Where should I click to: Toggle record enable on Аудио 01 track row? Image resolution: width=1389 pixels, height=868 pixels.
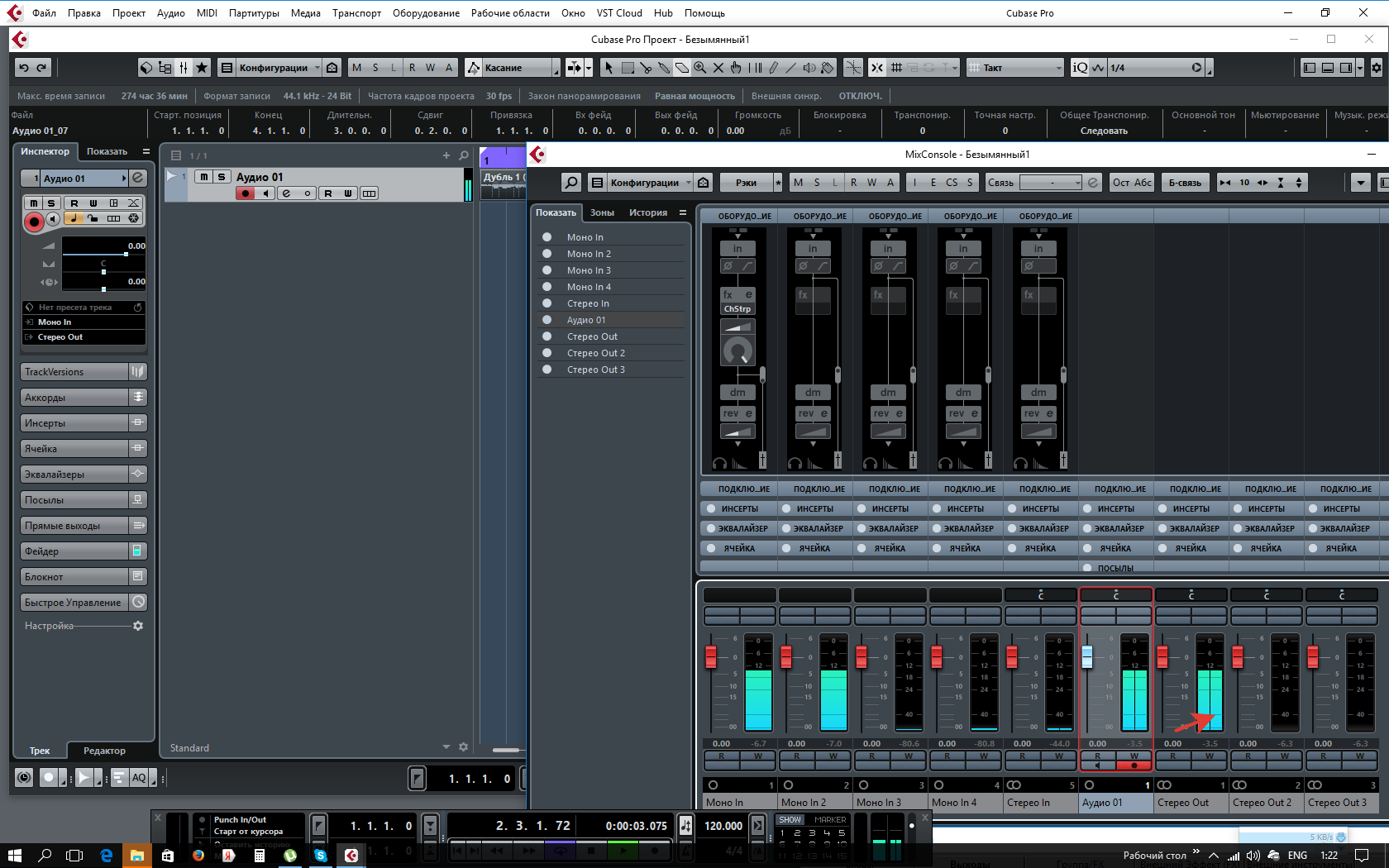[245, 193]
